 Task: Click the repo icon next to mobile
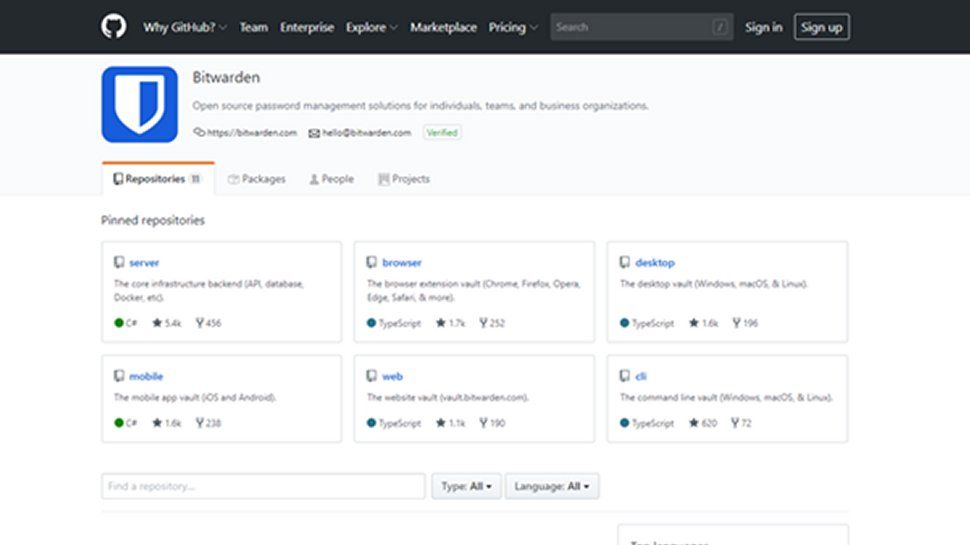[x=119, y=375]
